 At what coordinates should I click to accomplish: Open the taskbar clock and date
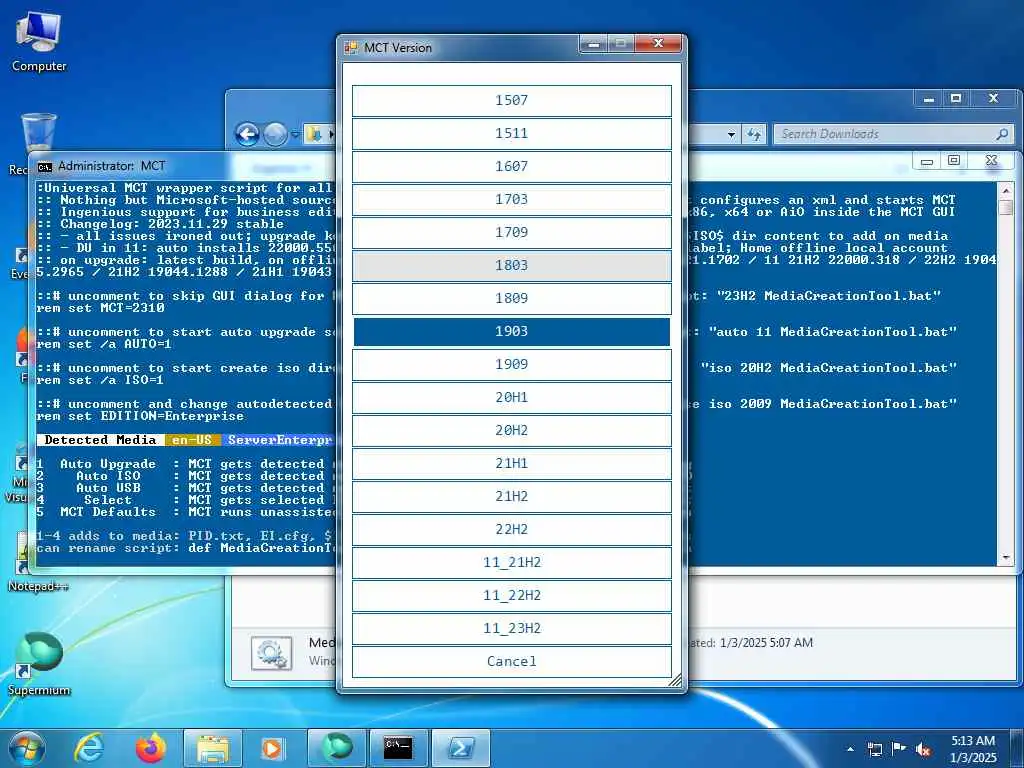tap(973, 749)
